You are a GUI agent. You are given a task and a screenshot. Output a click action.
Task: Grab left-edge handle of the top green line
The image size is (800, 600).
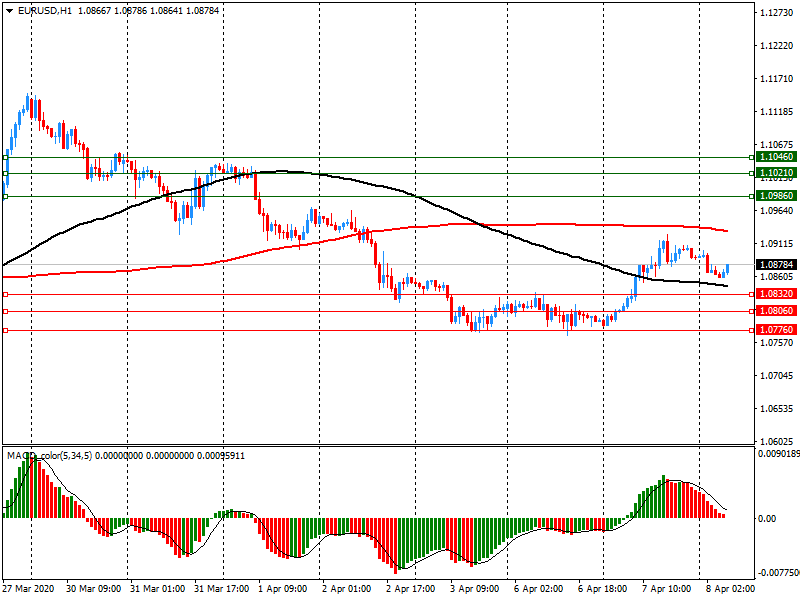5,157
